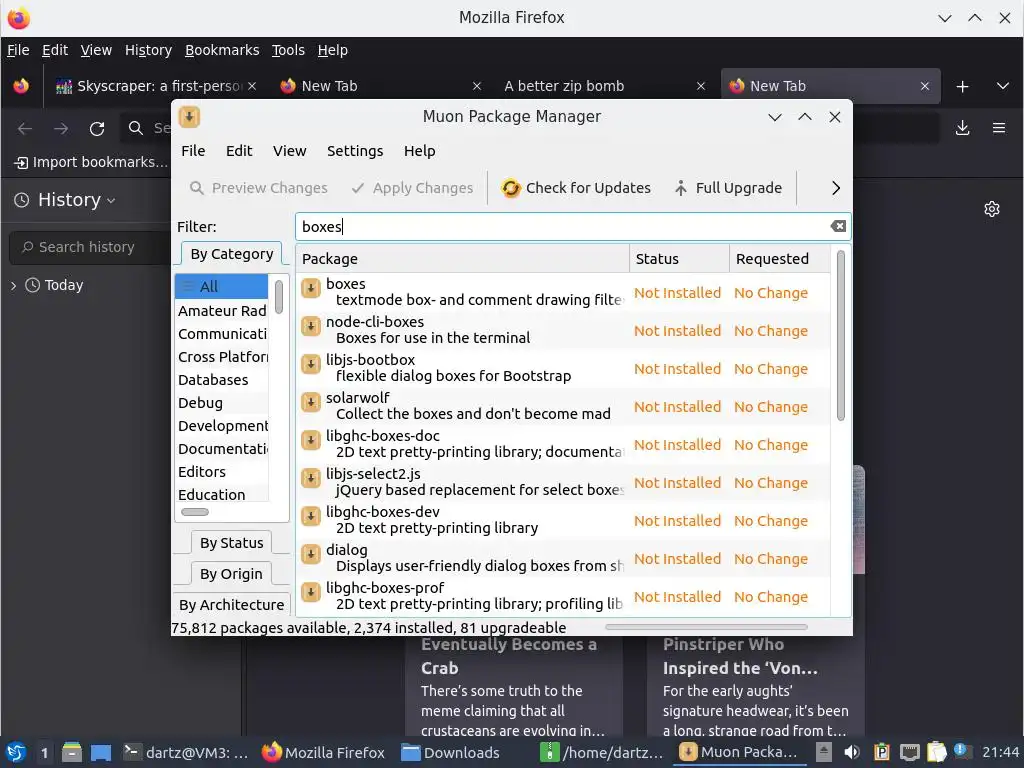Open Bookmarks menu in Firefox menu bar
1024x768 pixels.
[x=222, y=50]
